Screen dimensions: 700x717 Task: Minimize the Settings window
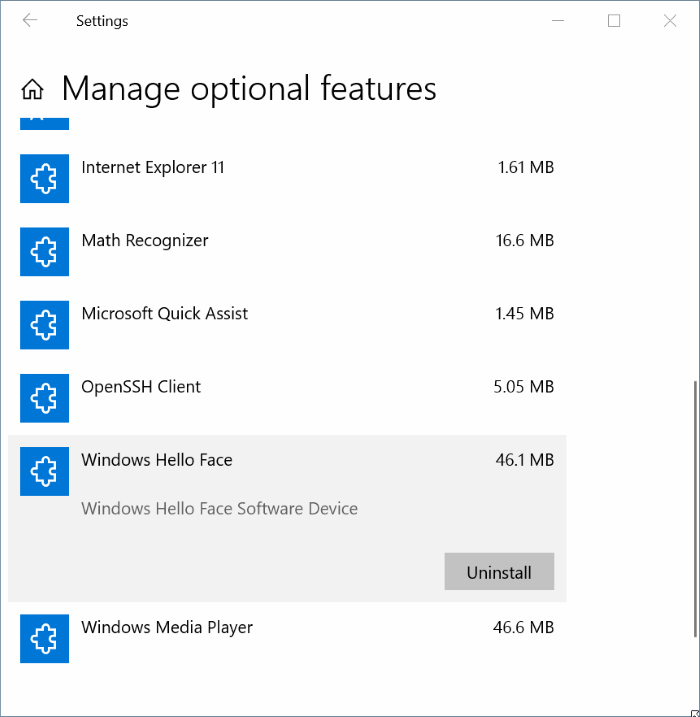[x=558, y=21]
